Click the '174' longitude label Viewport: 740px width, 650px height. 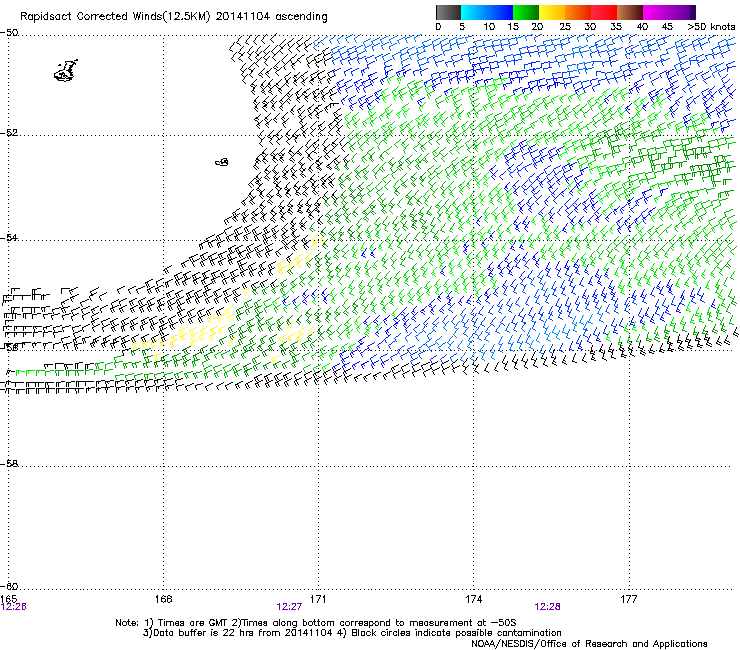(x=473, y=599)
